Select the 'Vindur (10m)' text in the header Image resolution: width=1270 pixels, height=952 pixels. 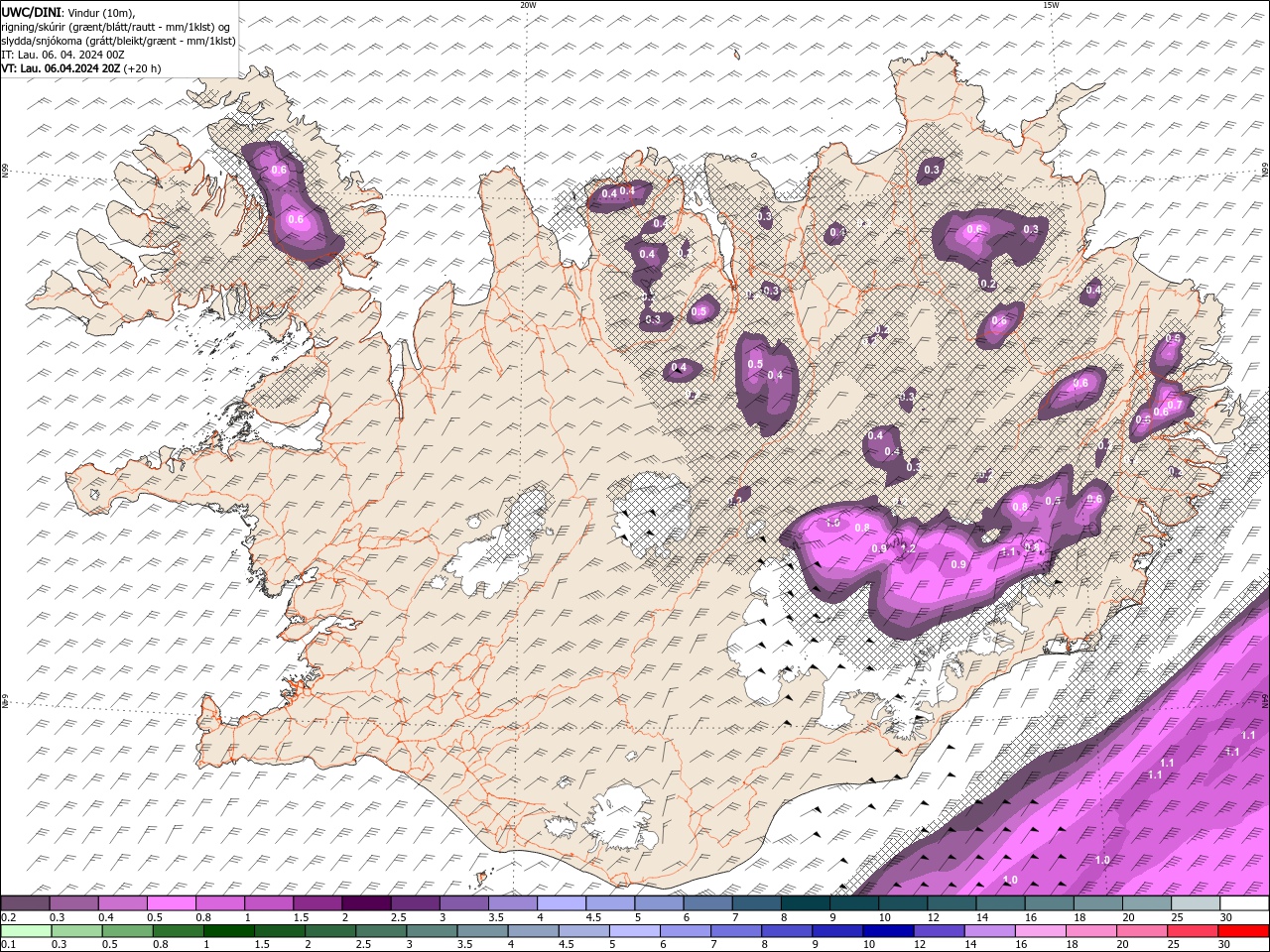coord(100,12)
